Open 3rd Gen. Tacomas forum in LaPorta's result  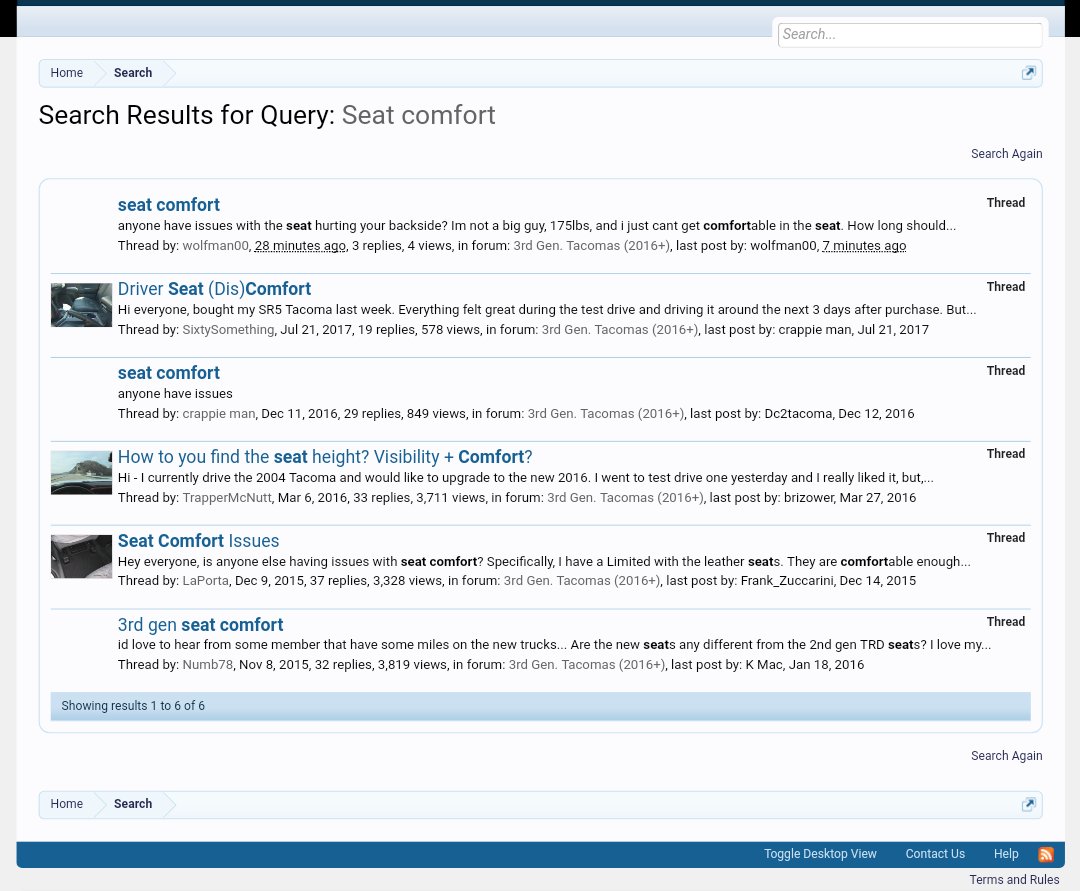click(582, 580)
